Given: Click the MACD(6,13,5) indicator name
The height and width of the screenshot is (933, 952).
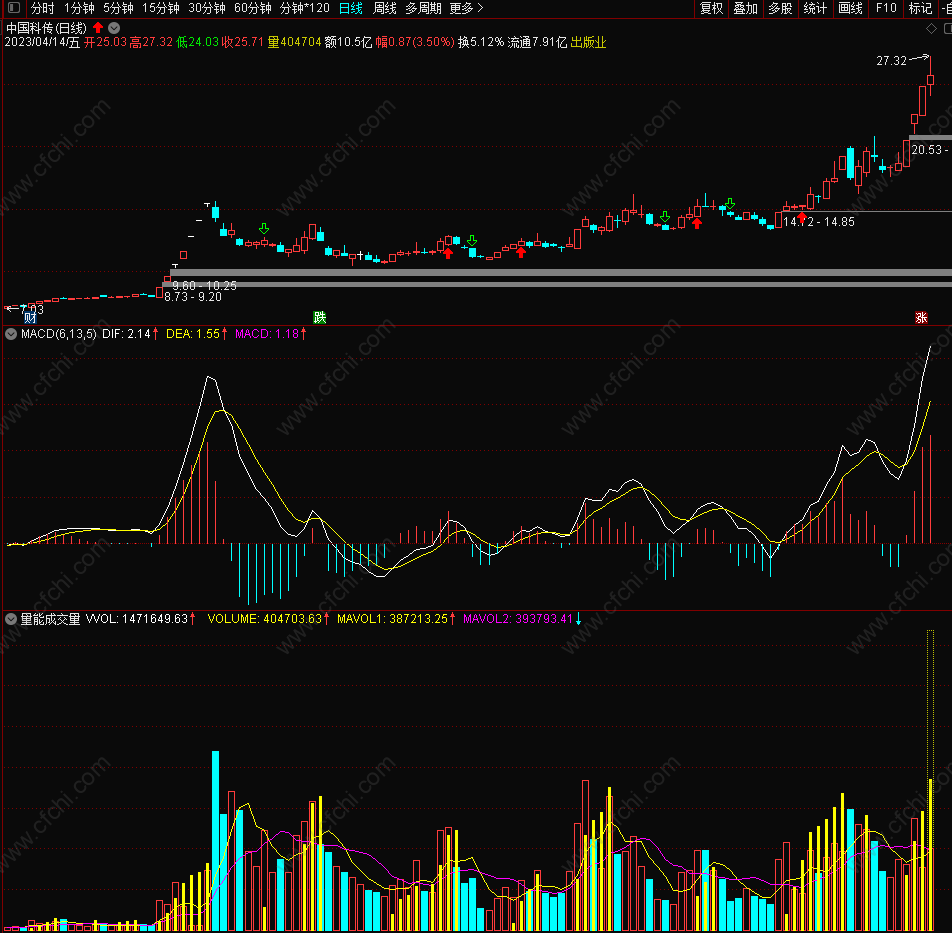Looking at the screenshot, I should point(59,334).
